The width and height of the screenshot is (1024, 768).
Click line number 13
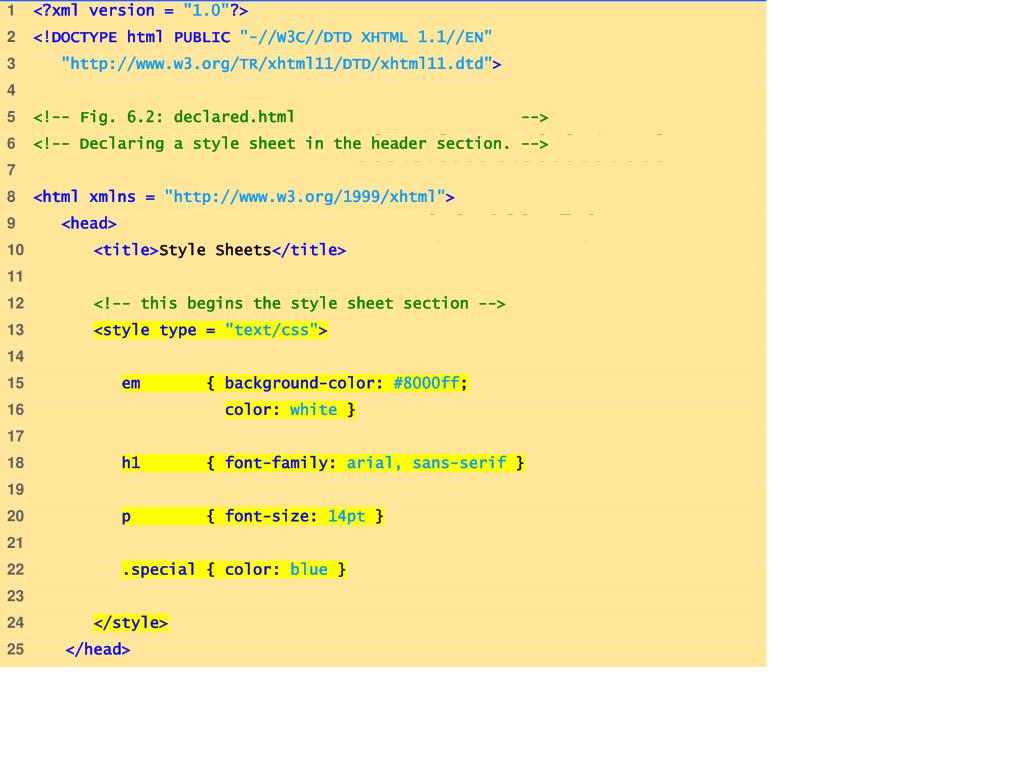tap(16, 330)
